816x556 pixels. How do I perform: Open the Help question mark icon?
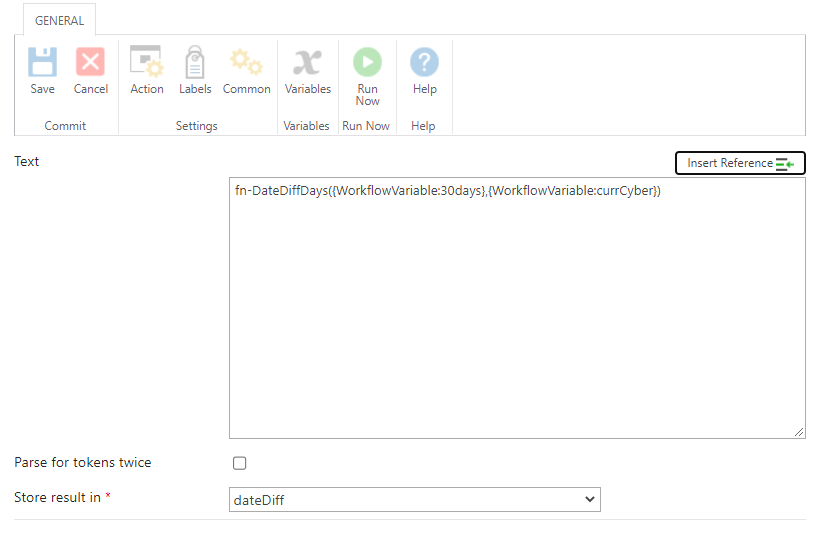[424, 62]
